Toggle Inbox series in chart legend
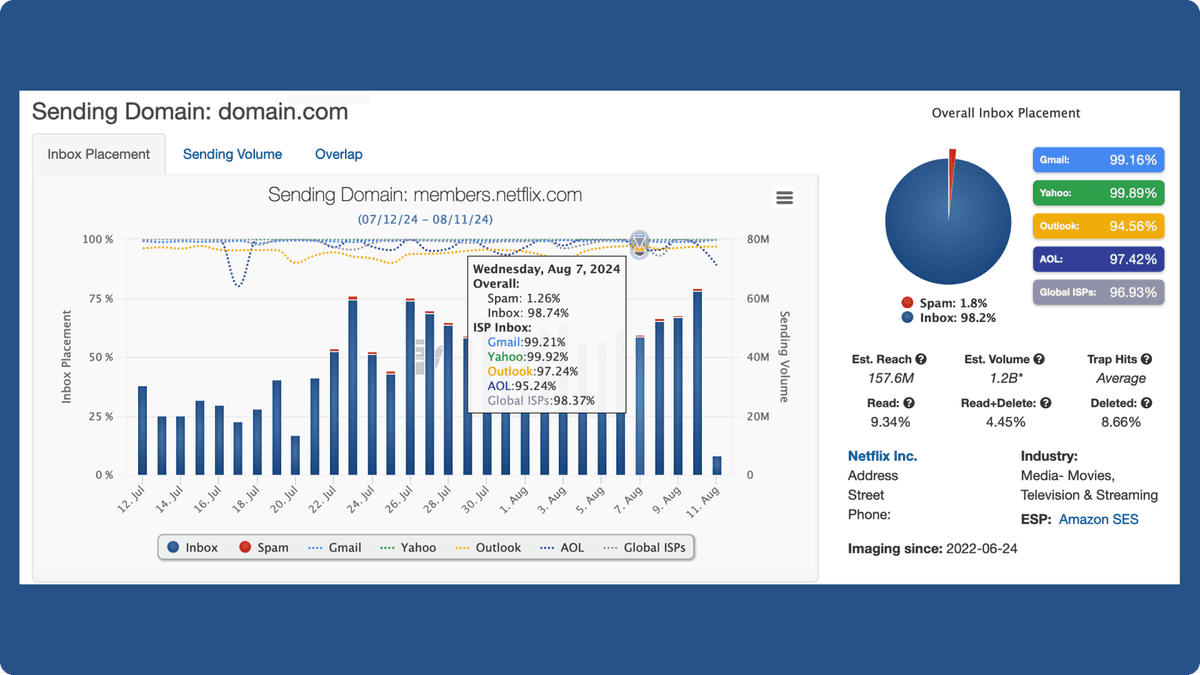 (193, 547)
